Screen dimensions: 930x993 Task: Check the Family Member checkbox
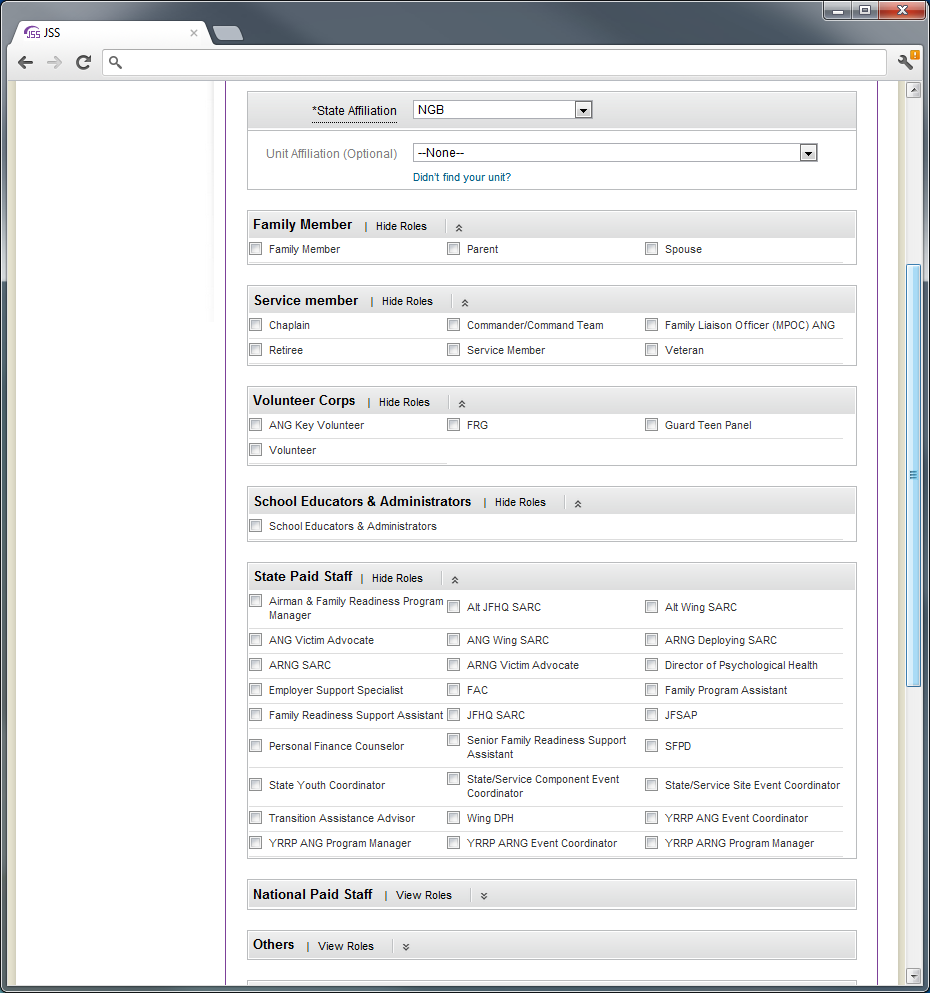(256, 249)
